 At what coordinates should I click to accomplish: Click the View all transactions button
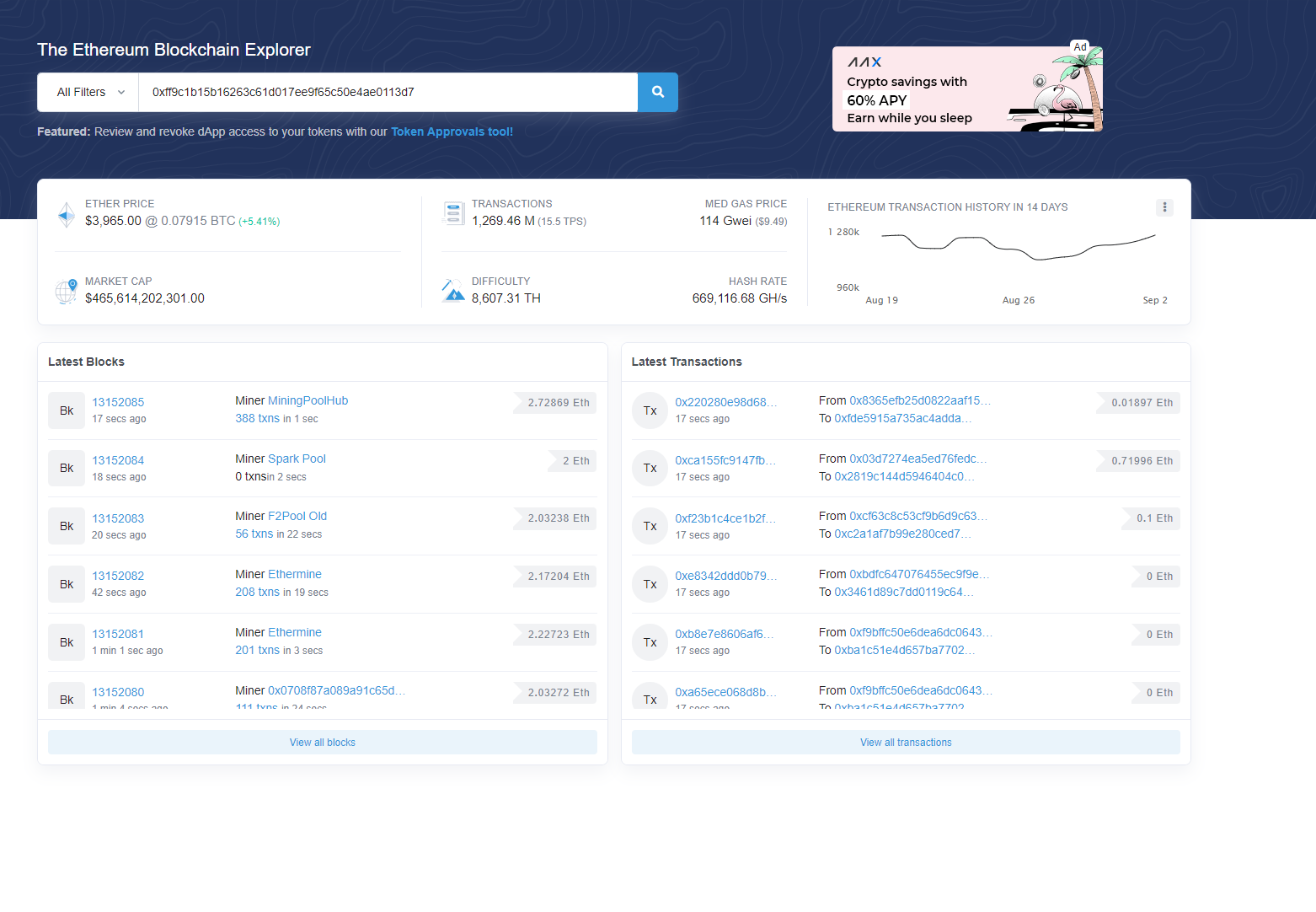pos(906,743)
